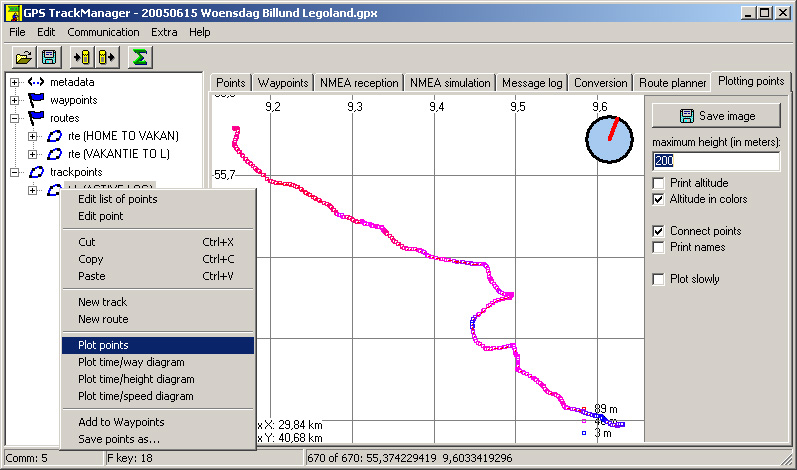Open the Communication menu

(103, 32)
